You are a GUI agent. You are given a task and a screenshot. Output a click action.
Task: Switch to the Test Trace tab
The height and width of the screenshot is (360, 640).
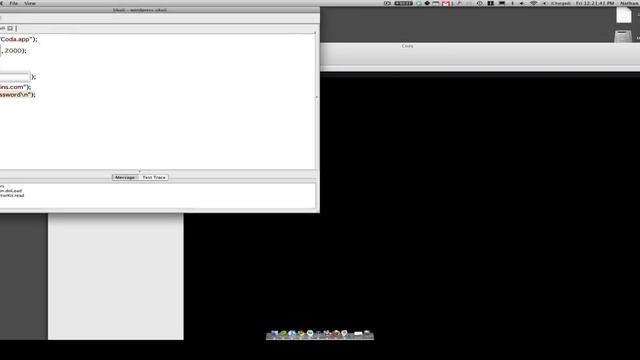[154, 178]
